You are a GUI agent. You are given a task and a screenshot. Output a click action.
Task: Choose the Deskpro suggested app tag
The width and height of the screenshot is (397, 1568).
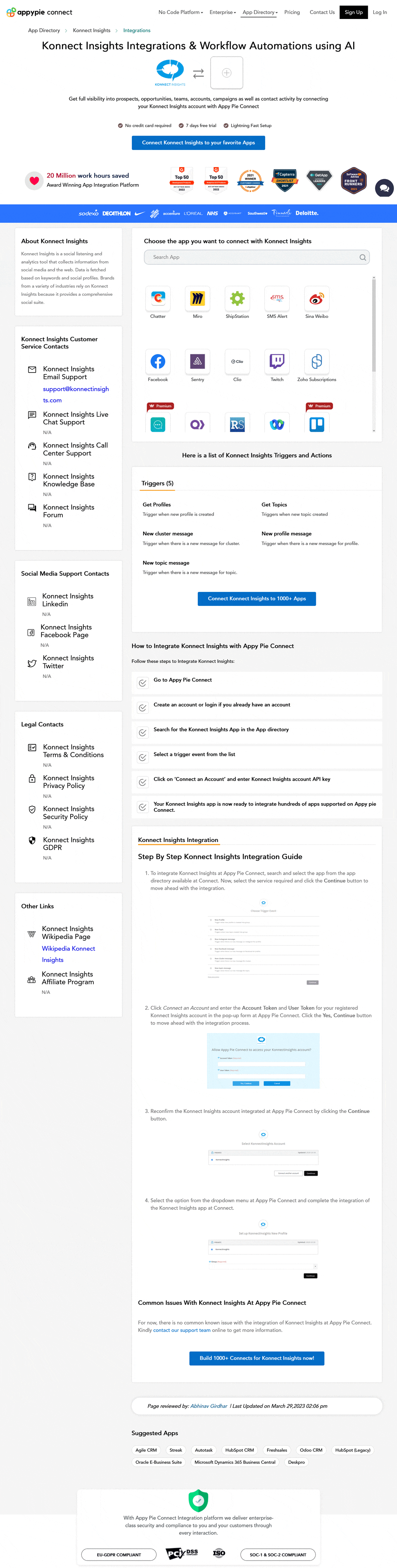[297, 1462]
